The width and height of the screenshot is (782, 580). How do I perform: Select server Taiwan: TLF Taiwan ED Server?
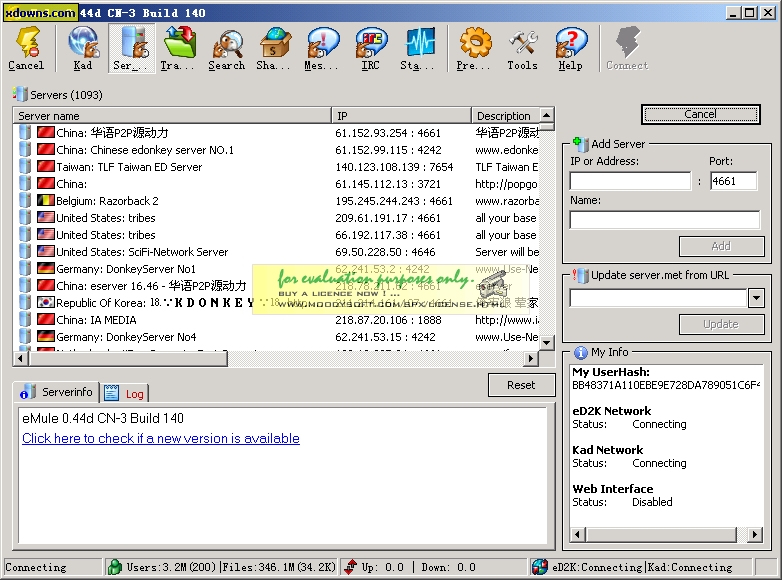129,167
